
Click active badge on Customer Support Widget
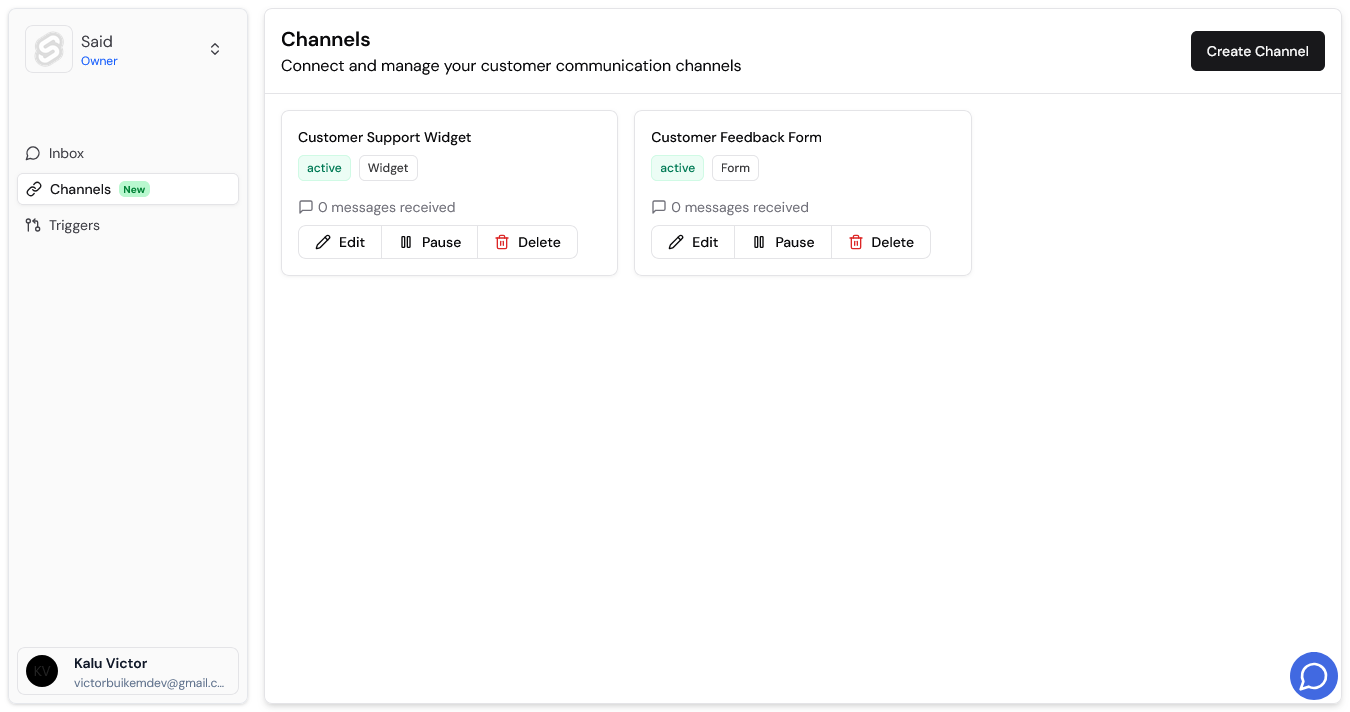(x=324, y=168)
